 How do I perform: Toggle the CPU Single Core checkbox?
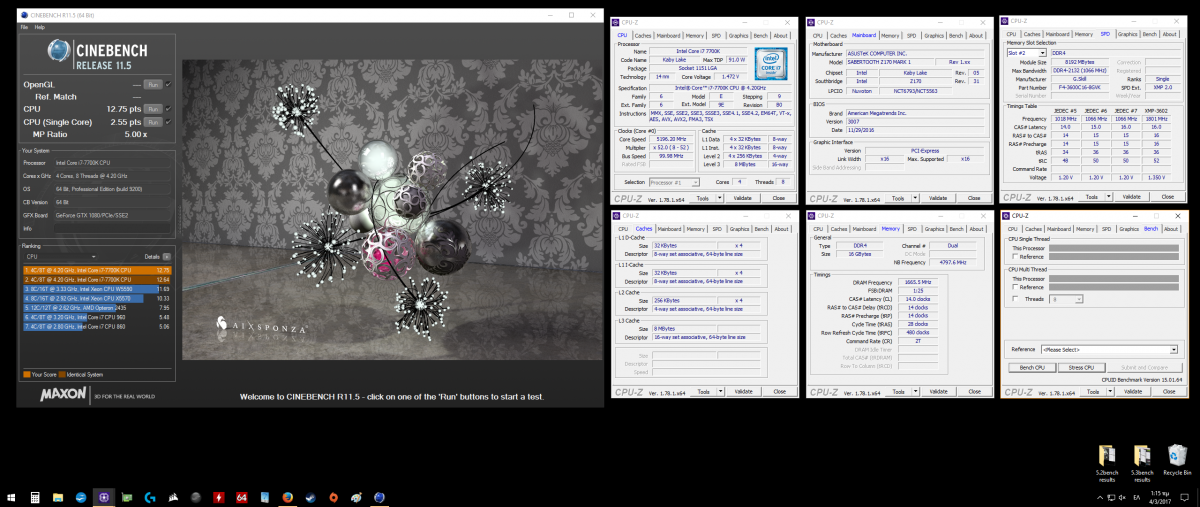coord(168,121)
